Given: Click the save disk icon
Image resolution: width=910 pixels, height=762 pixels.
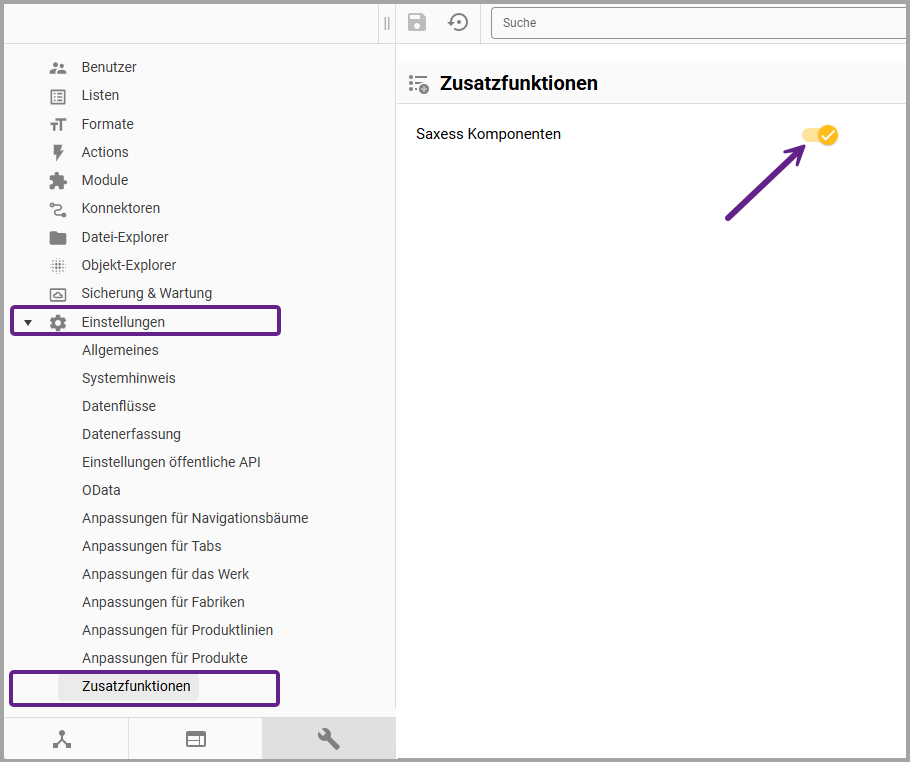Looking at the screenshot, I should [417, 23].
